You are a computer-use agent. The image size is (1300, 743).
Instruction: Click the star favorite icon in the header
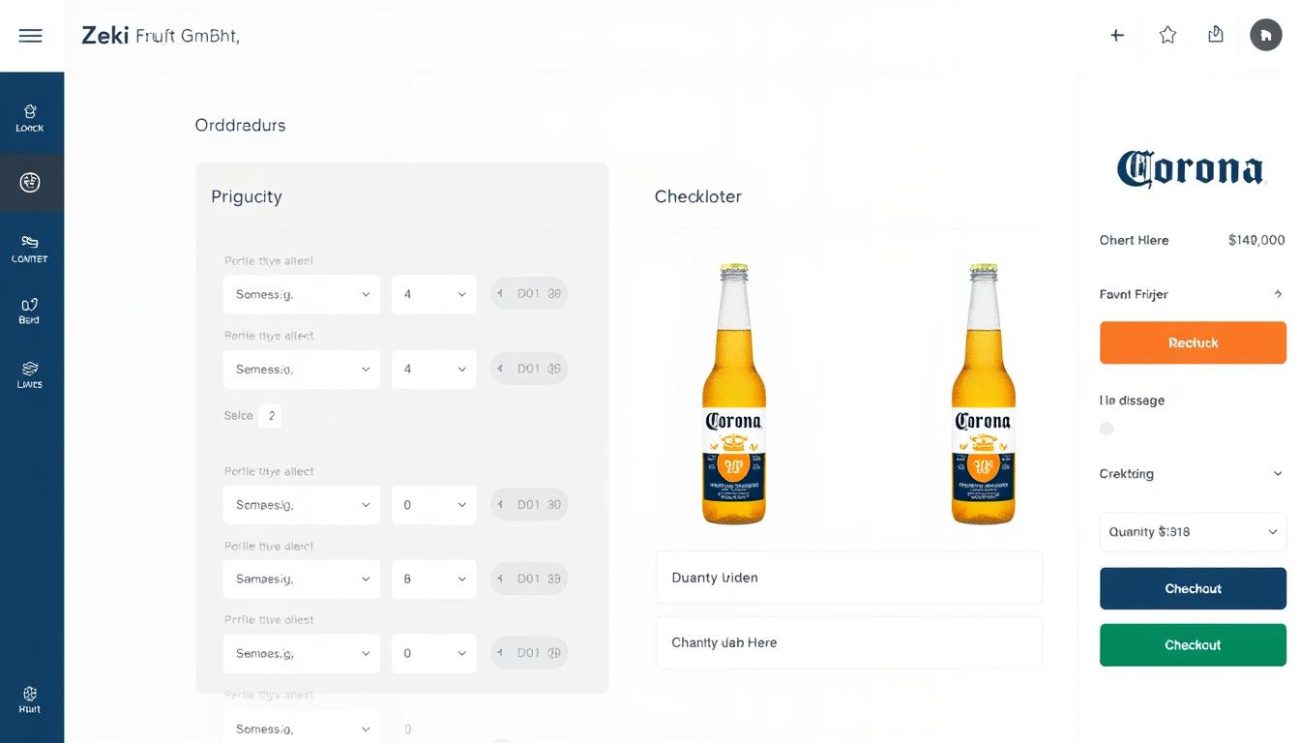tap(1167, 35)
